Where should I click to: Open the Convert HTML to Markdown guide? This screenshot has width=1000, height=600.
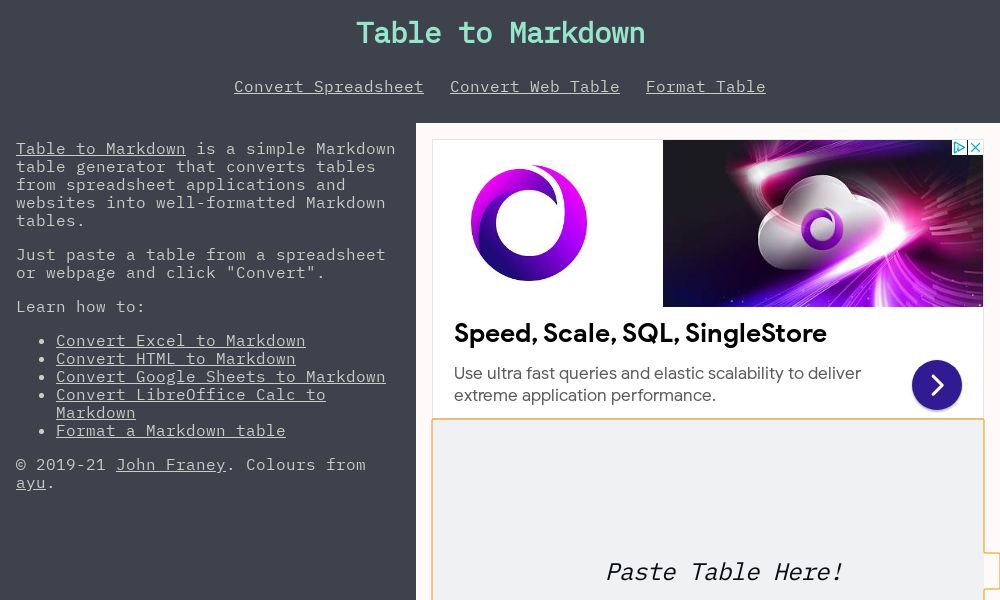[176, 358]
